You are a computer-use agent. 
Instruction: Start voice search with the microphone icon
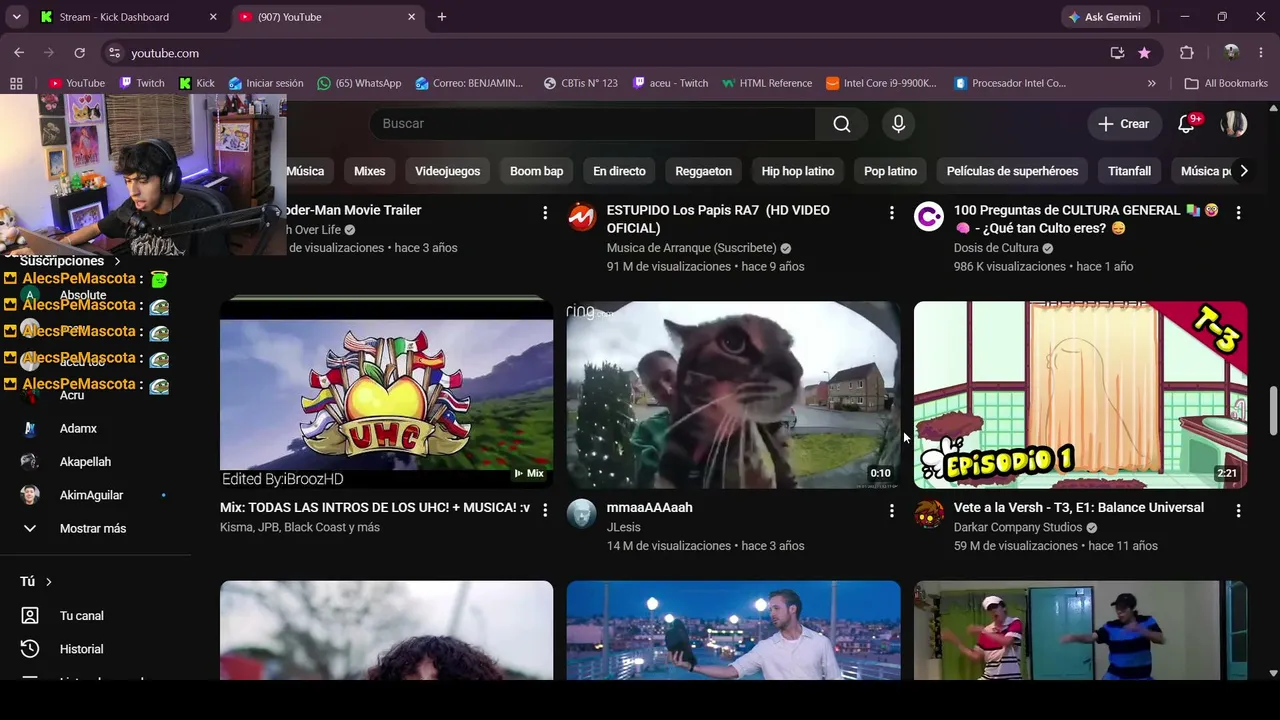point(898,124)
